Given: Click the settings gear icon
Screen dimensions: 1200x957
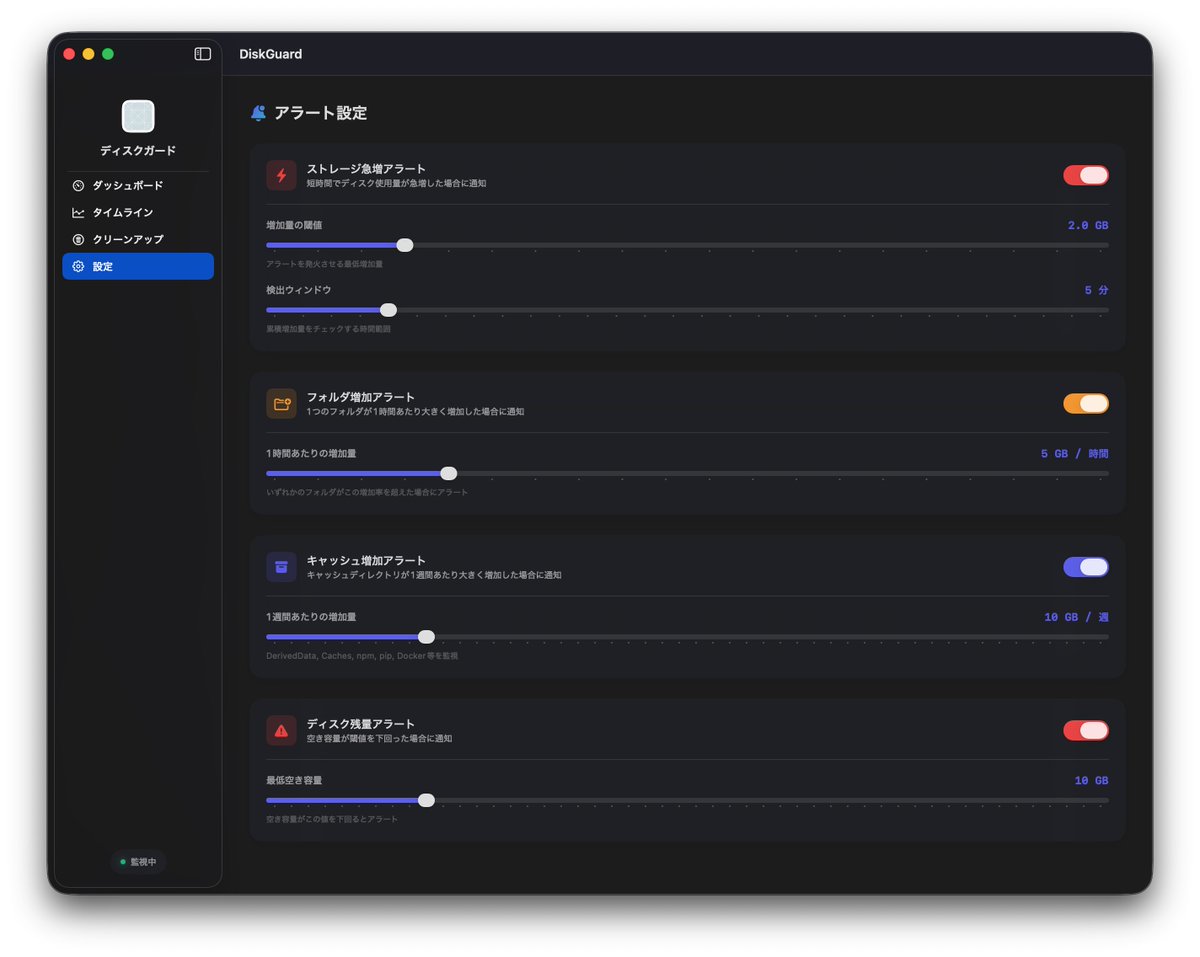Looking at the screenshot, I should [x=78, y=267].
